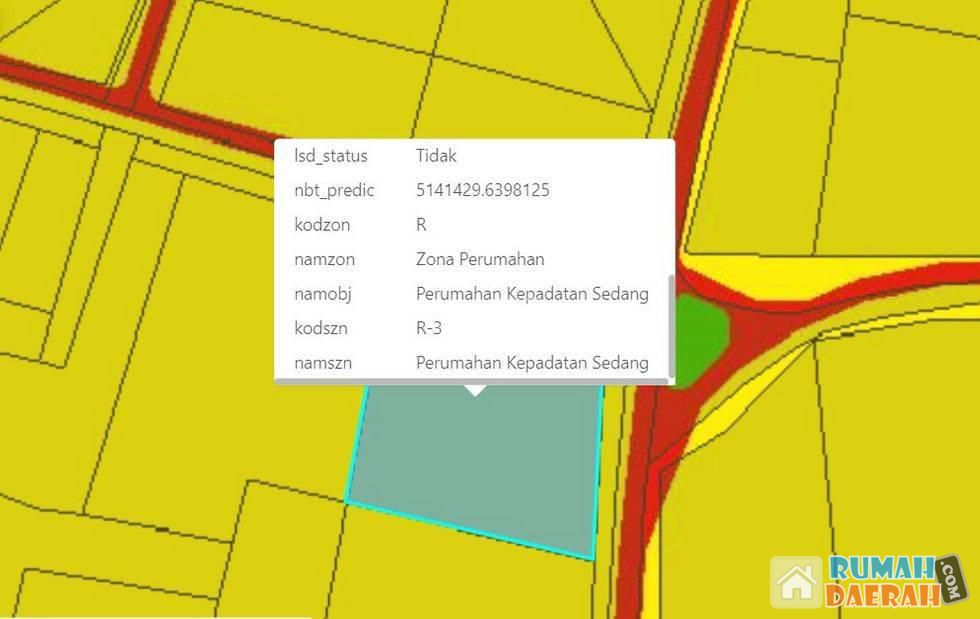980x619 pixels.
Task: Click the 'R' kodzon value
Action: pos(421,225)
